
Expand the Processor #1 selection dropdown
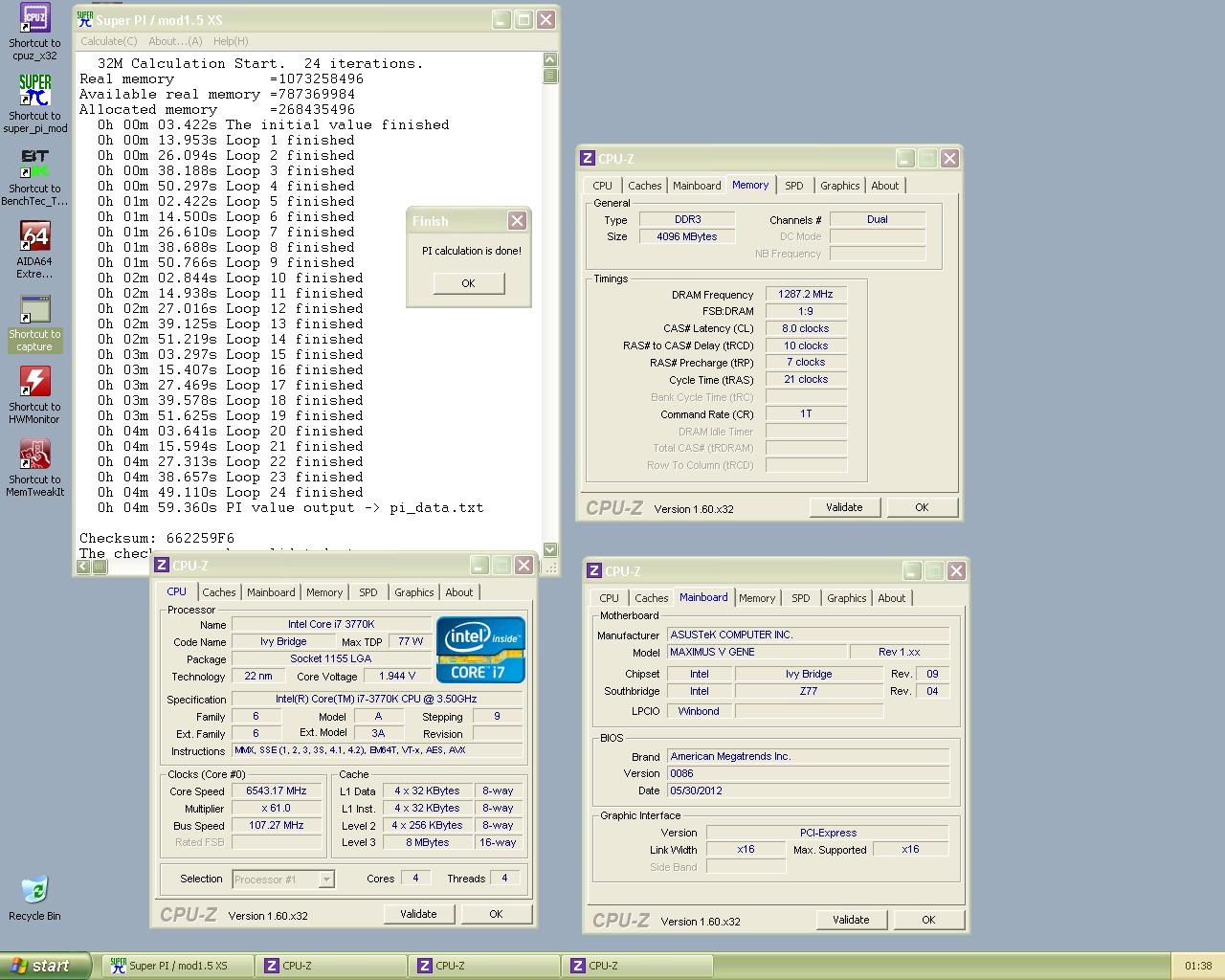point(326,880)
